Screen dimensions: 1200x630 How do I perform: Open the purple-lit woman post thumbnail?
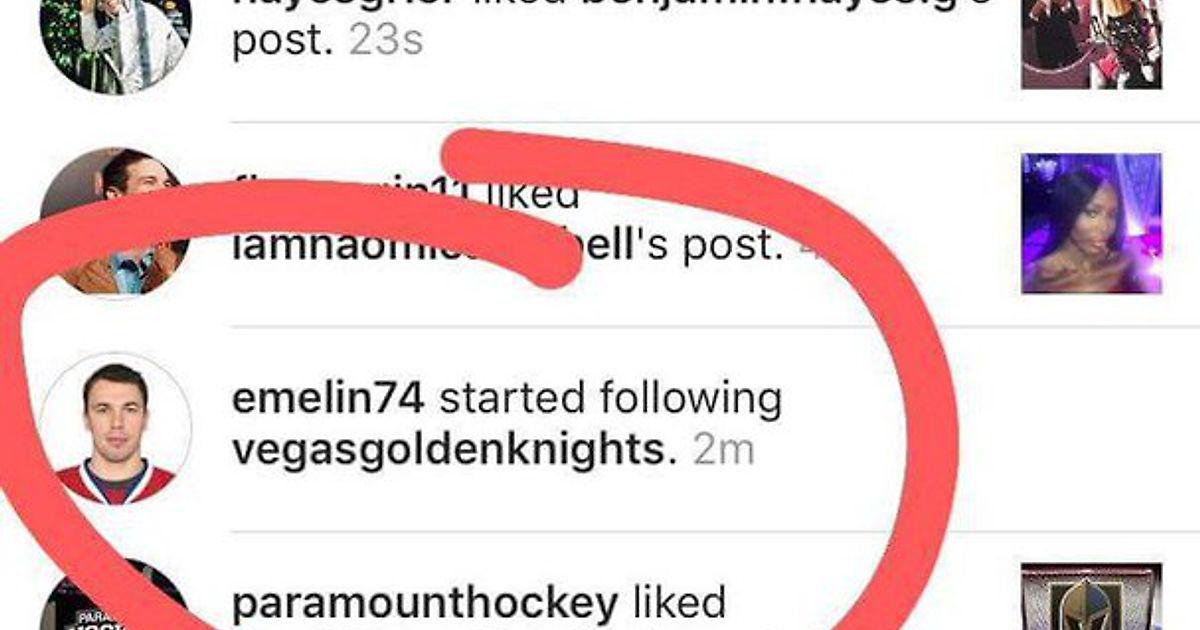tap(1091, 223)
